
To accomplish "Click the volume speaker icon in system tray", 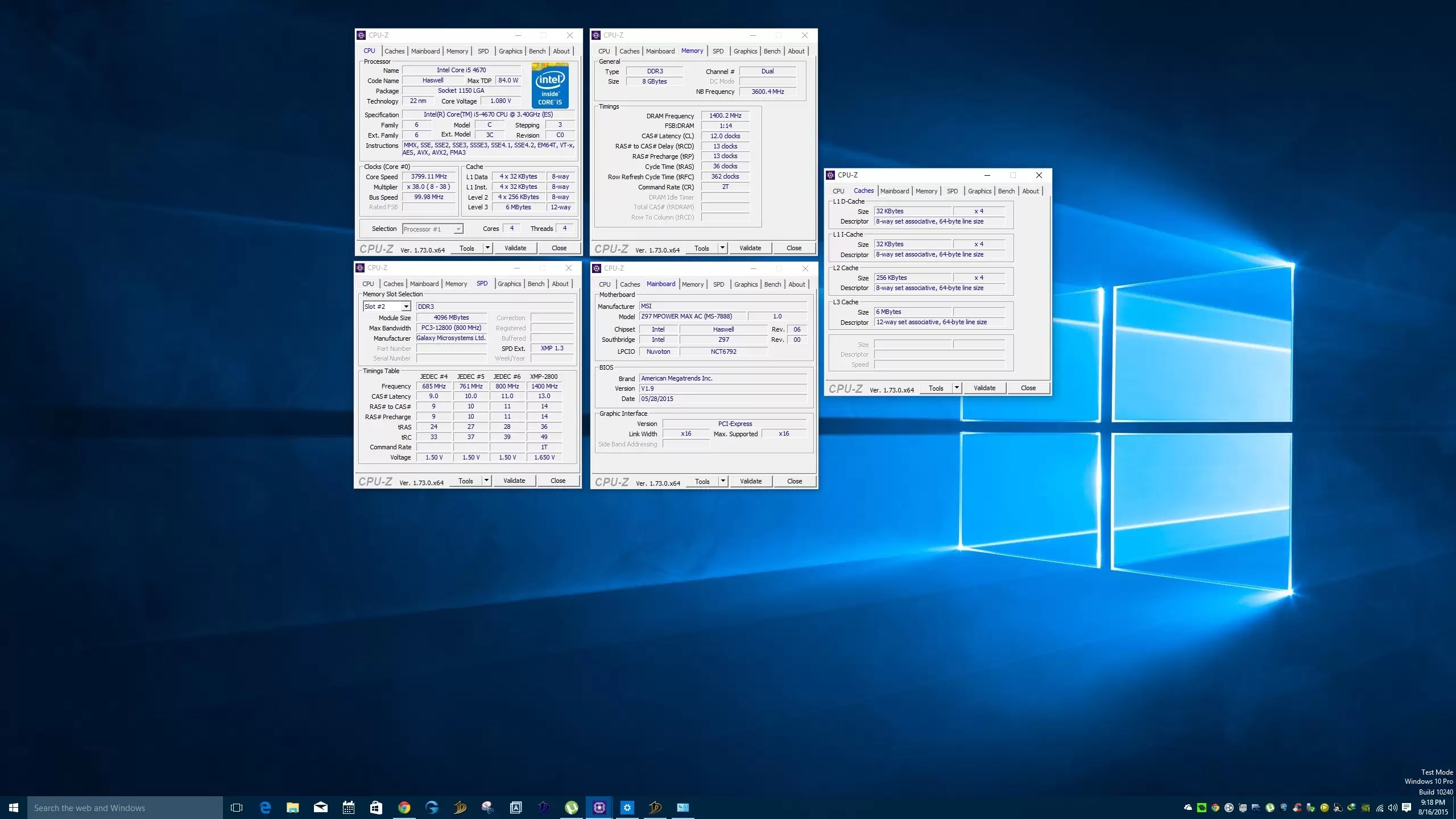I will [1392, 808].
